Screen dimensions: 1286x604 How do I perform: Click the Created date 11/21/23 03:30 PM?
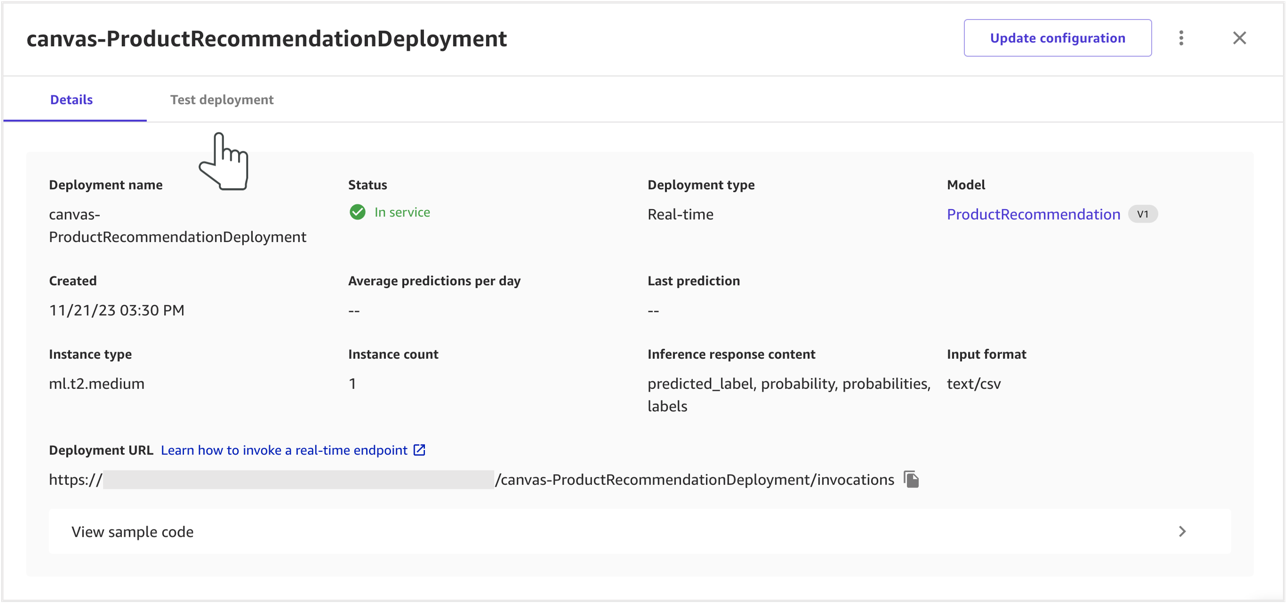click(117, 310)
